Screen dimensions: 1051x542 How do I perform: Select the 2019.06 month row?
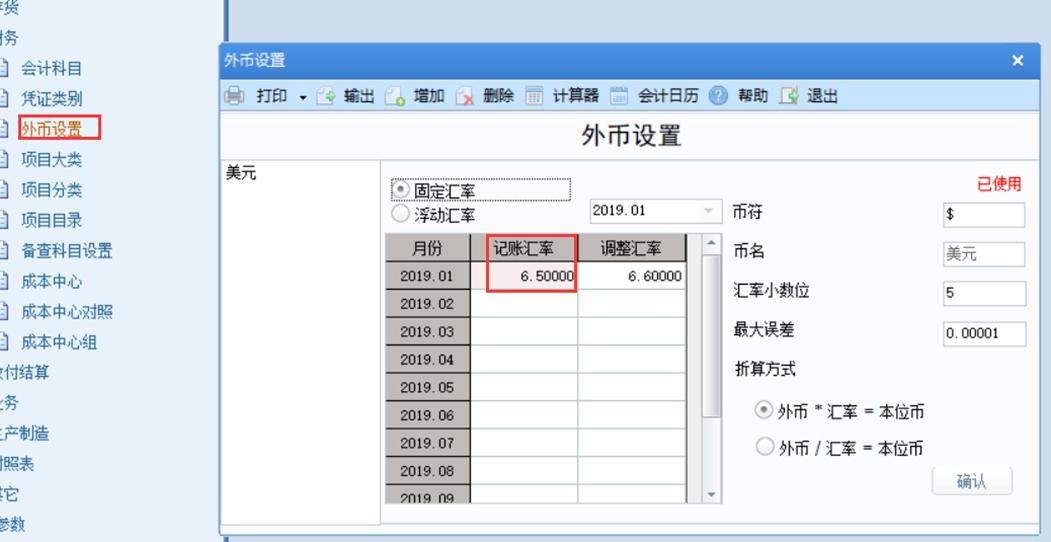point(427,415)
